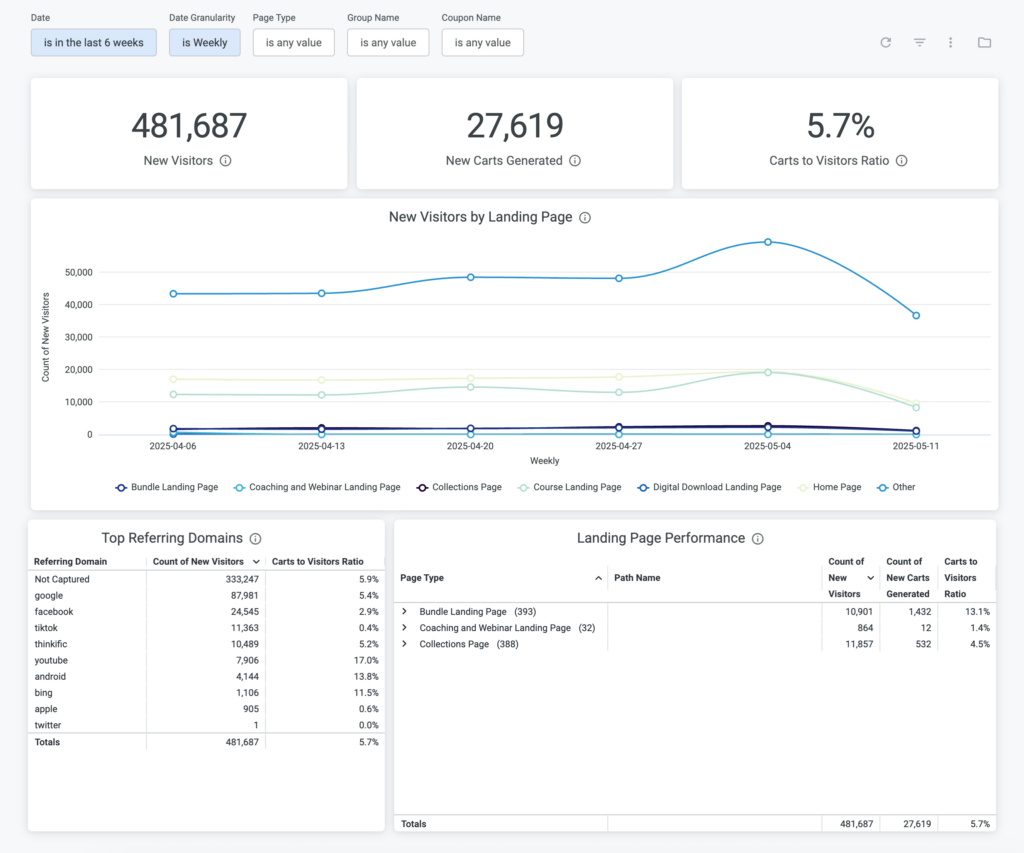Expand the Bundle Landing Page row

[405, 611]
